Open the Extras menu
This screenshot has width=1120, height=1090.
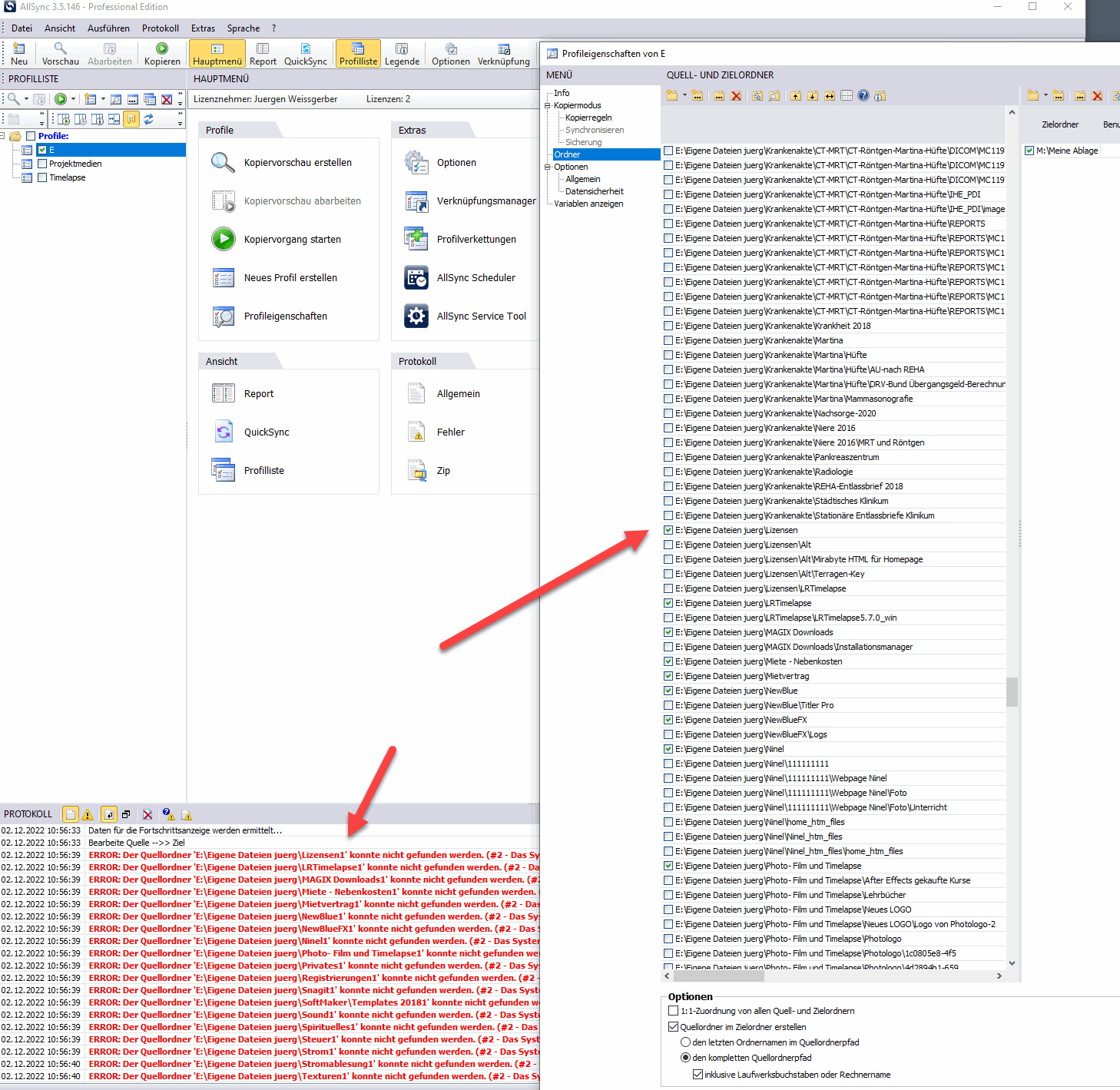pos(203,28)
